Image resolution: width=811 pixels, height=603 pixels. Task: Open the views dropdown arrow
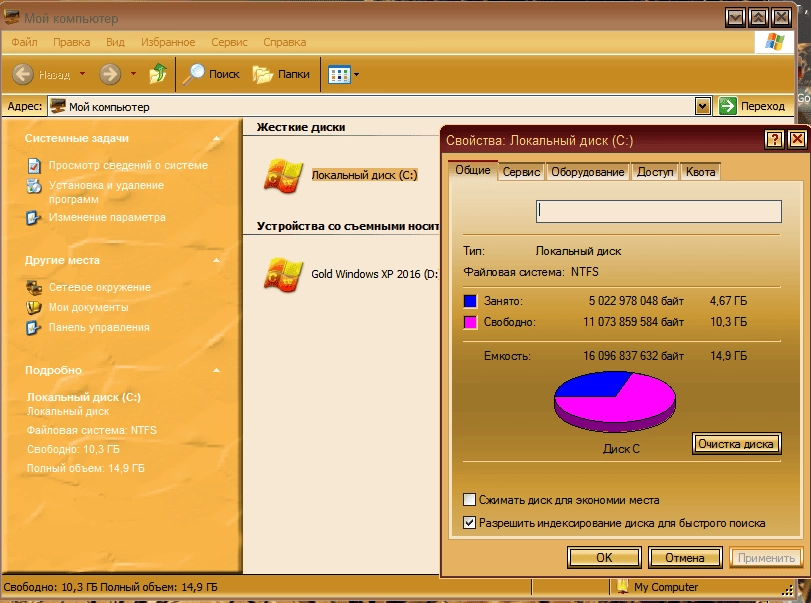(356, 75)
